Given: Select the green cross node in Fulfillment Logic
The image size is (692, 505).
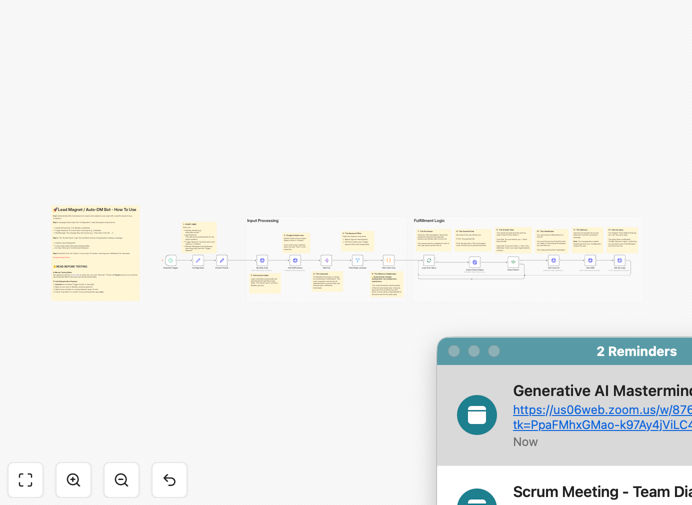Looking at the screenshot, I should [513, 262].
